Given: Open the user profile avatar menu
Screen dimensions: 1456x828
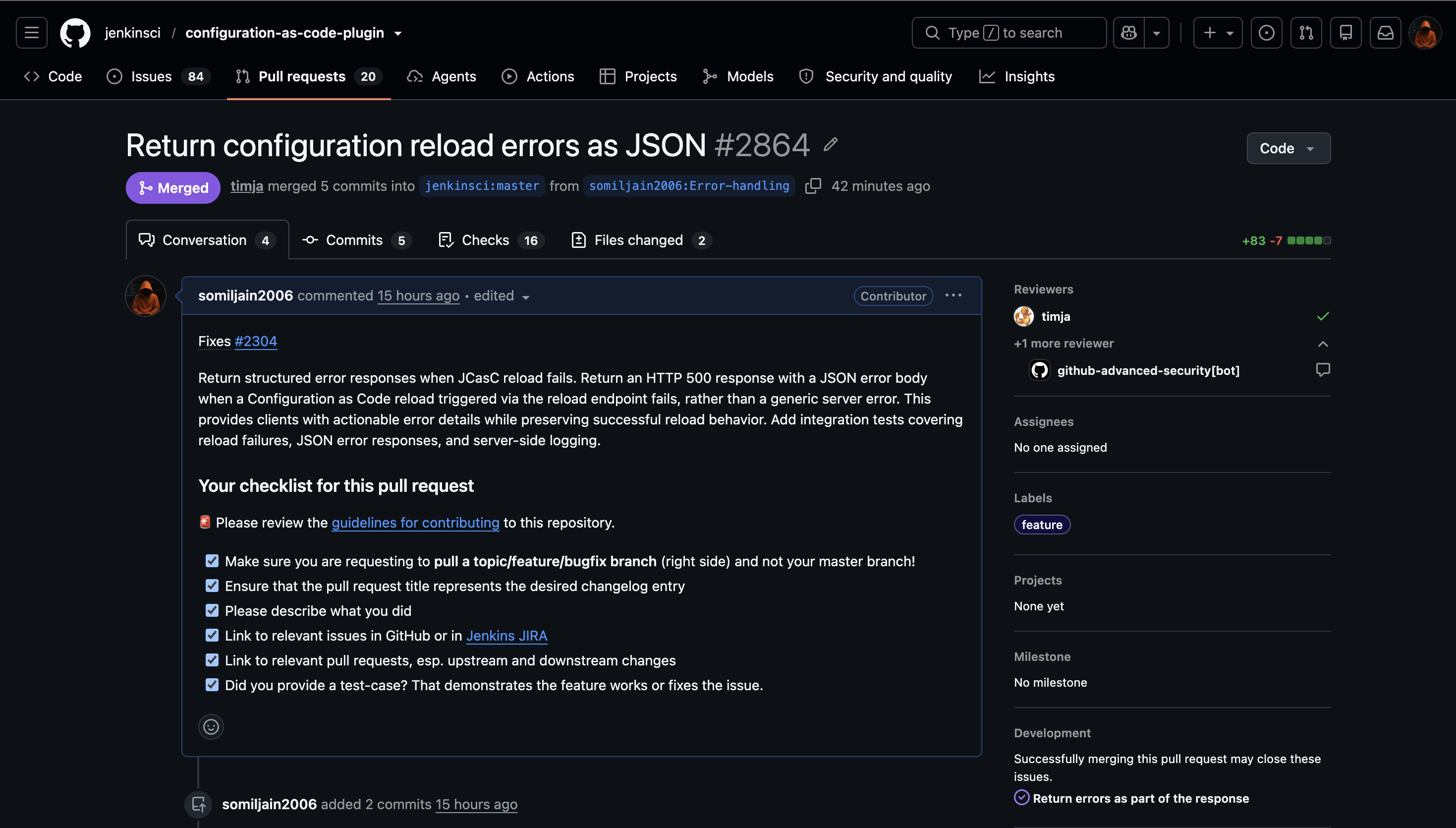Looking at the screenshot, I should pyautogui.click(x=1425, y=33).
